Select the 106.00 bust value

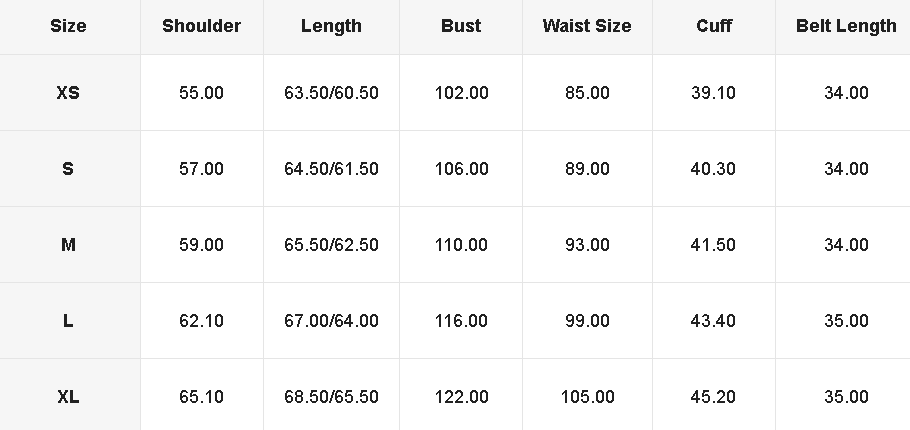[461, 169]
